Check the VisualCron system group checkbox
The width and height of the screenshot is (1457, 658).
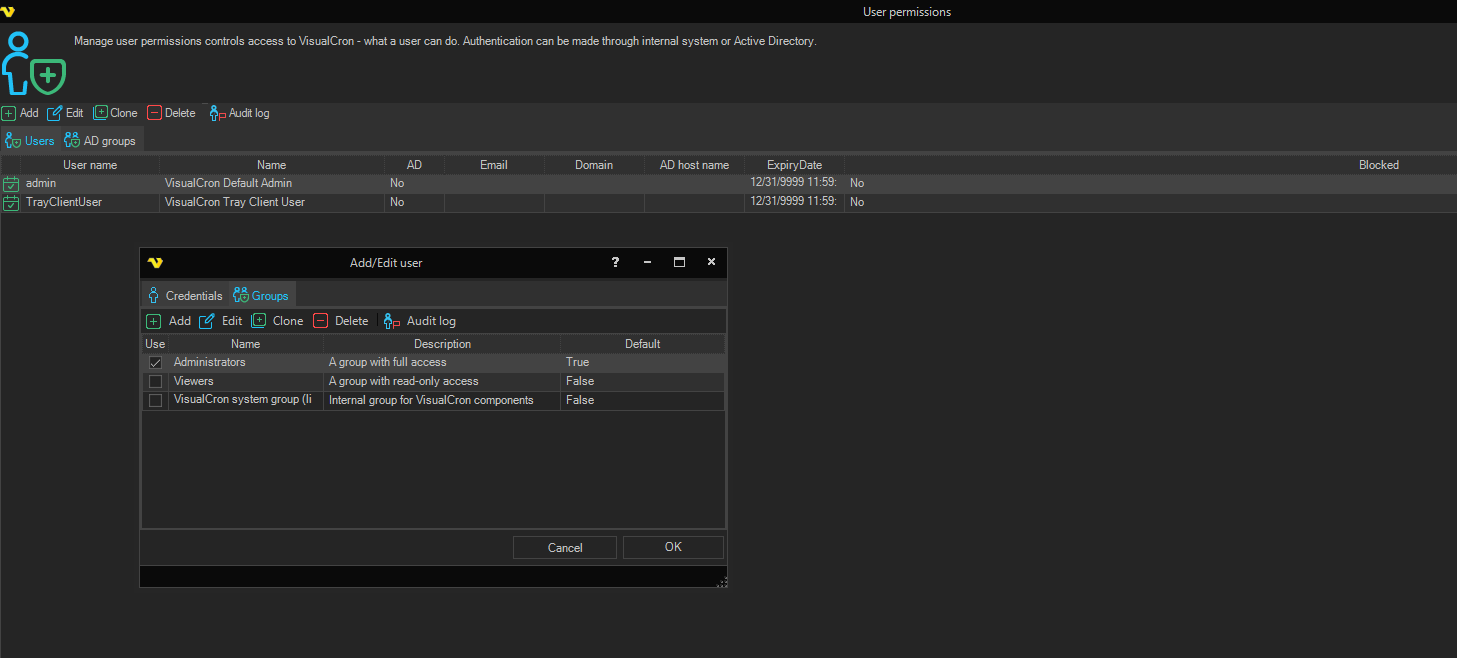pyautogui.click(x=155, y=400)
